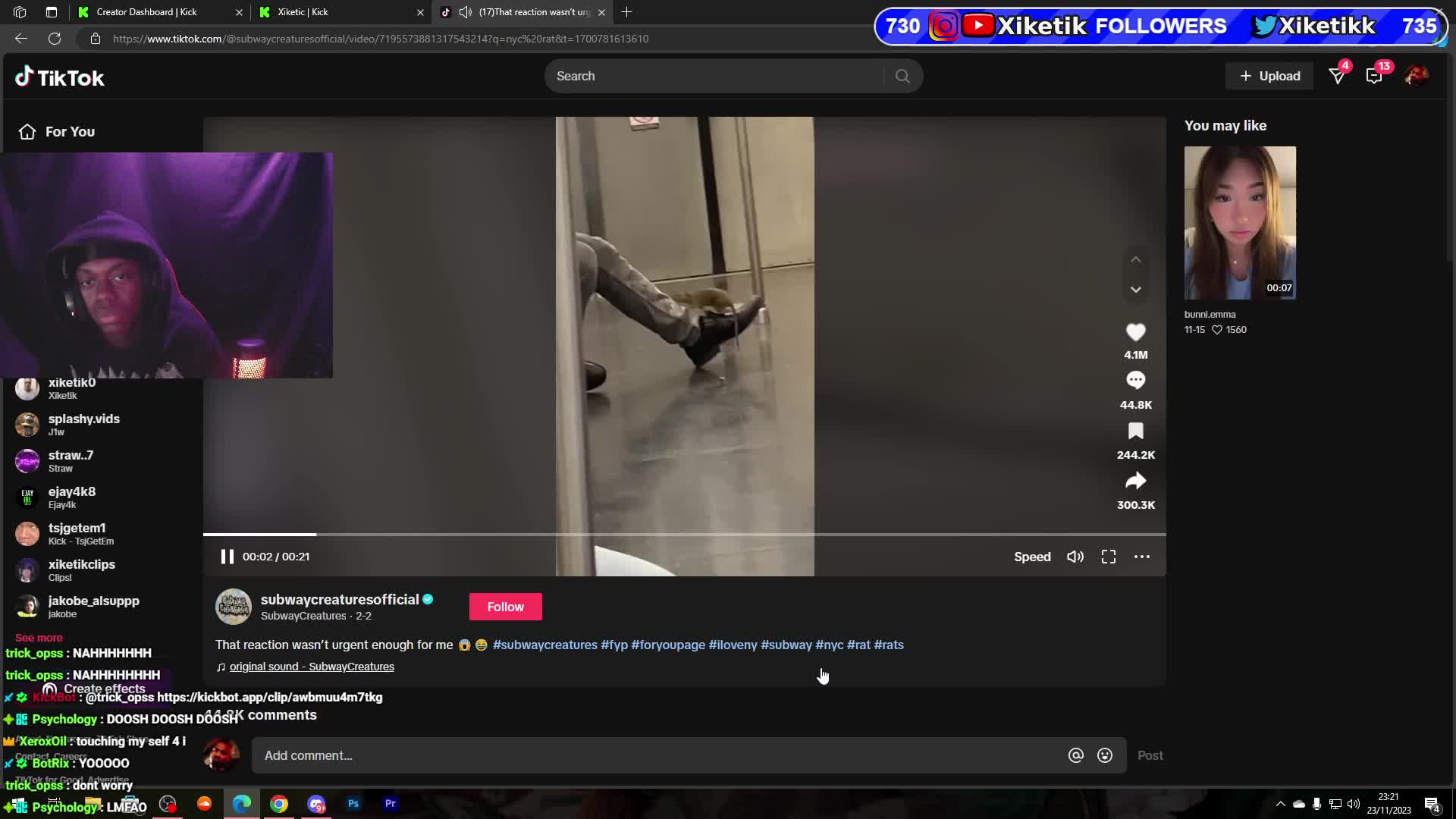Enter fullscreen video mode
Viewport: 1456px width, 819px height.
tap(1108, 557)
